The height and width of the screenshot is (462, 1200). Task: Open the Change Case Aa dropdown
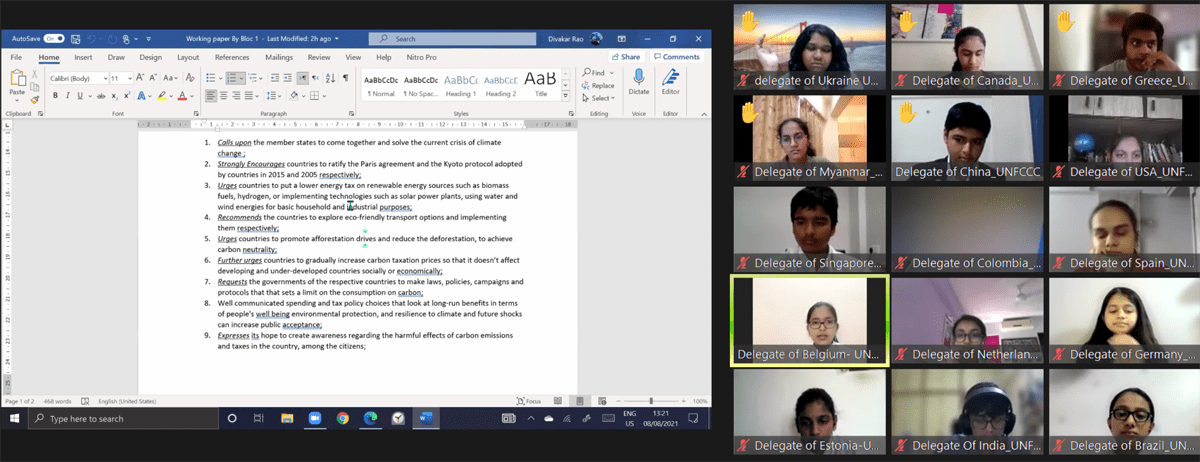[x=170, y=78]
